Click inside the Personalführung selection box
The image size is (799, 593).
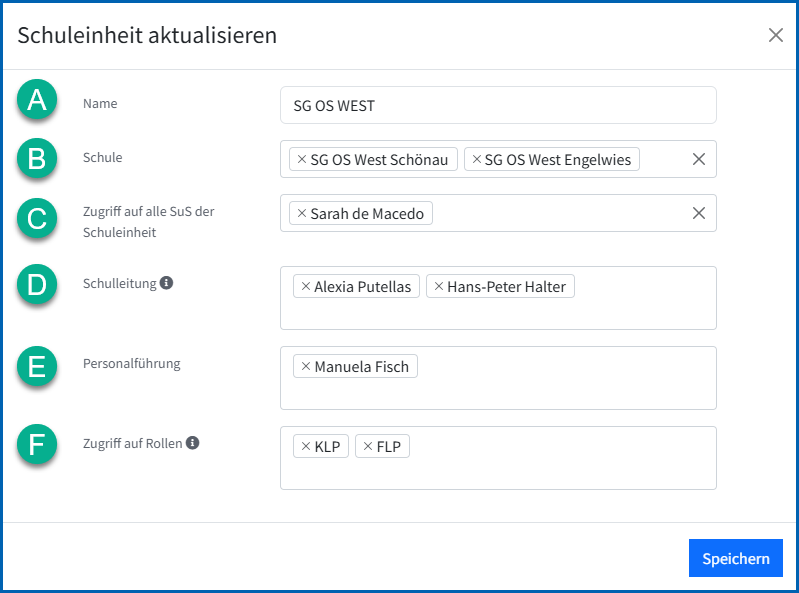[x=498, y=378]
